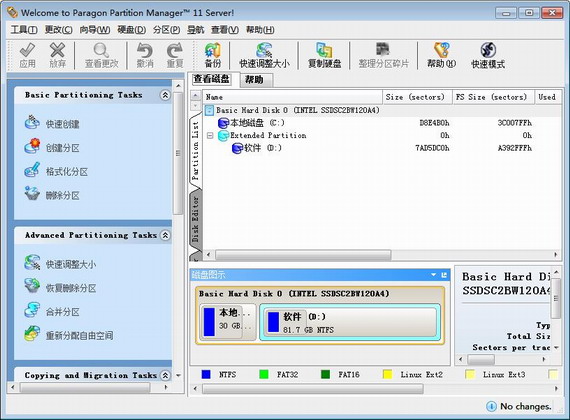Select 软件 (D:) 81.7 GB block in disk map
This screenshot has width=570, height=420.
point(350,322)
